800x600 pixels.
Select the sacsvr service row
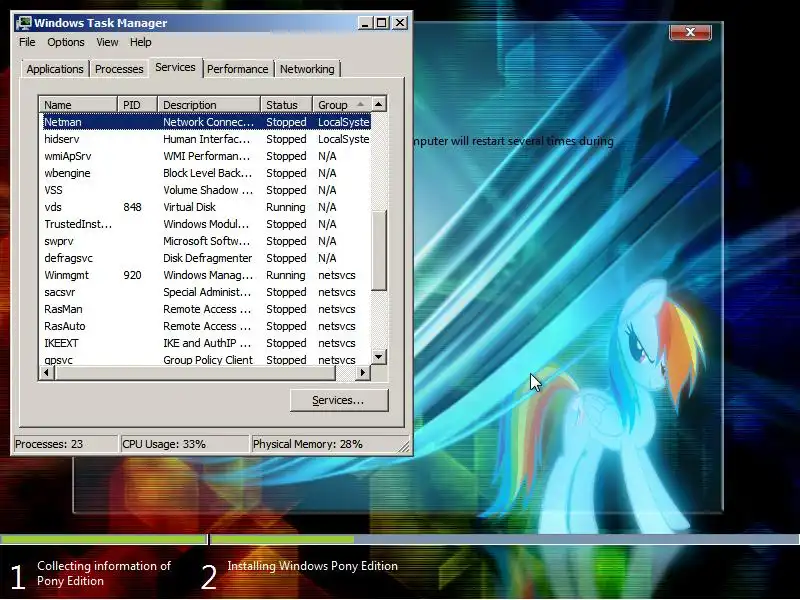click(206, 292)
